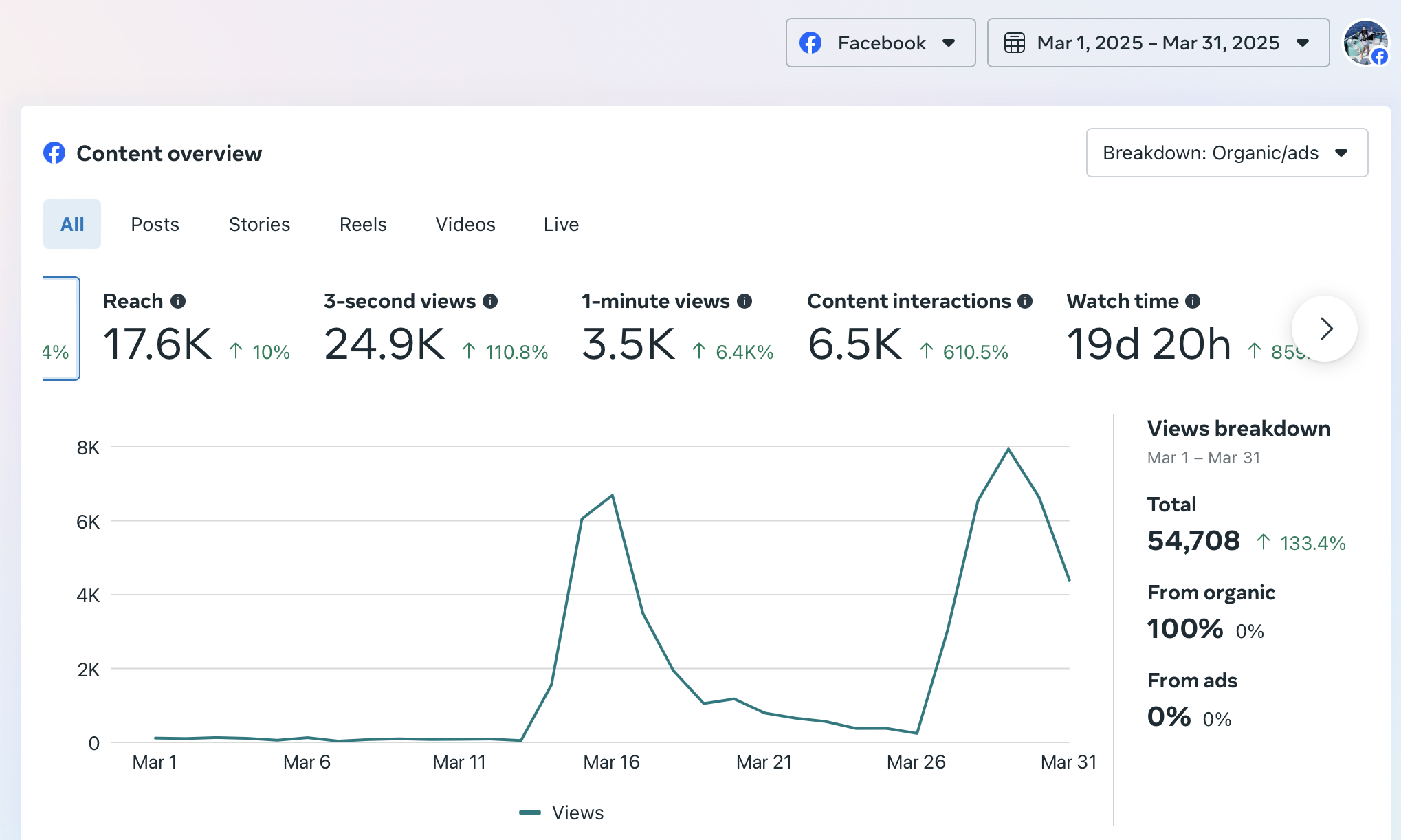Open the Reels tab
Viewport: 1401px width, 840px height.
[363, 224]
